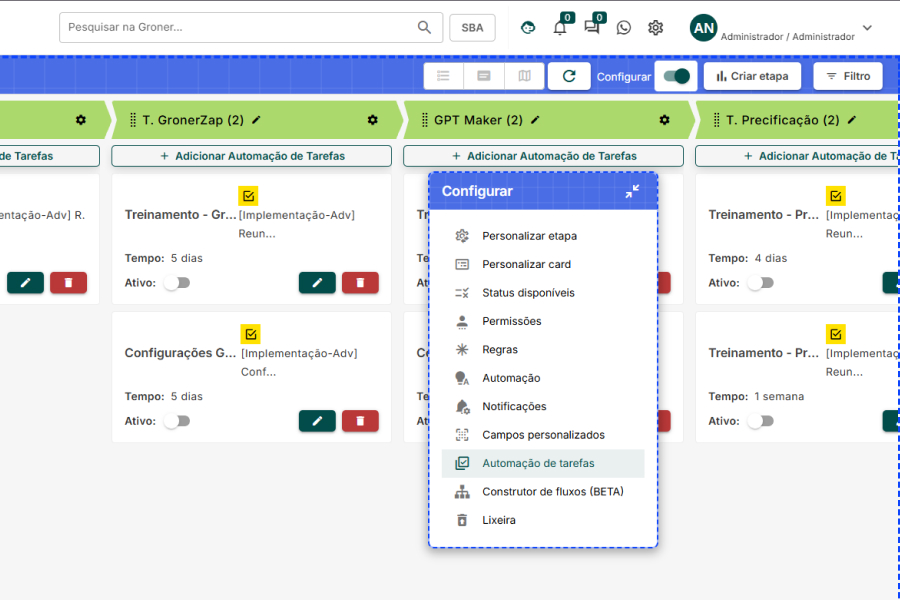Click the Criar etapa button
Image resolution: width=900 pixels, height=600 pixels.
click(752, 76)
